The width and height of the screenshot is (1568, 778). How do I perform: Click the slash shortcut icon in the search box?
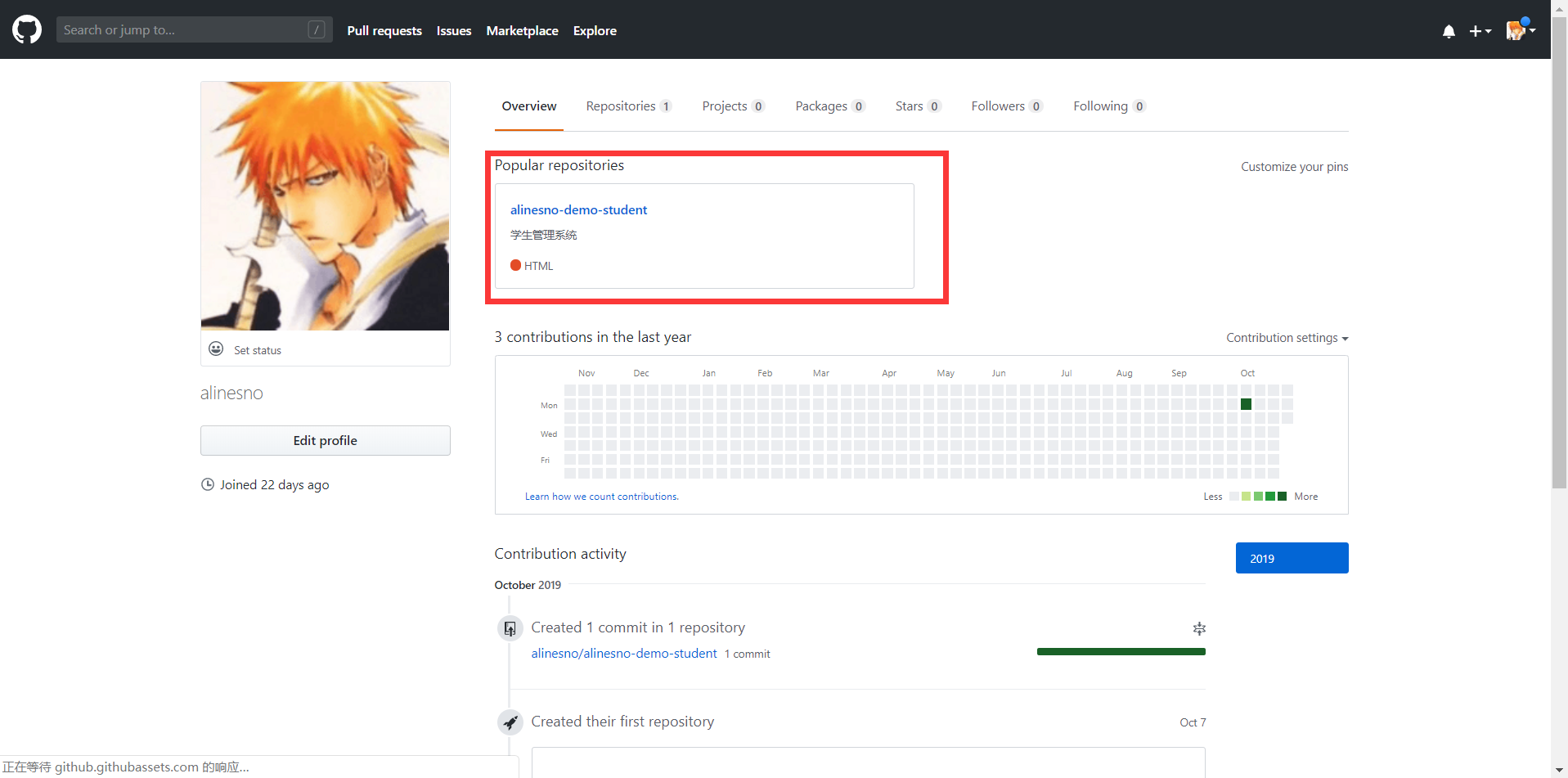point(316,29)
